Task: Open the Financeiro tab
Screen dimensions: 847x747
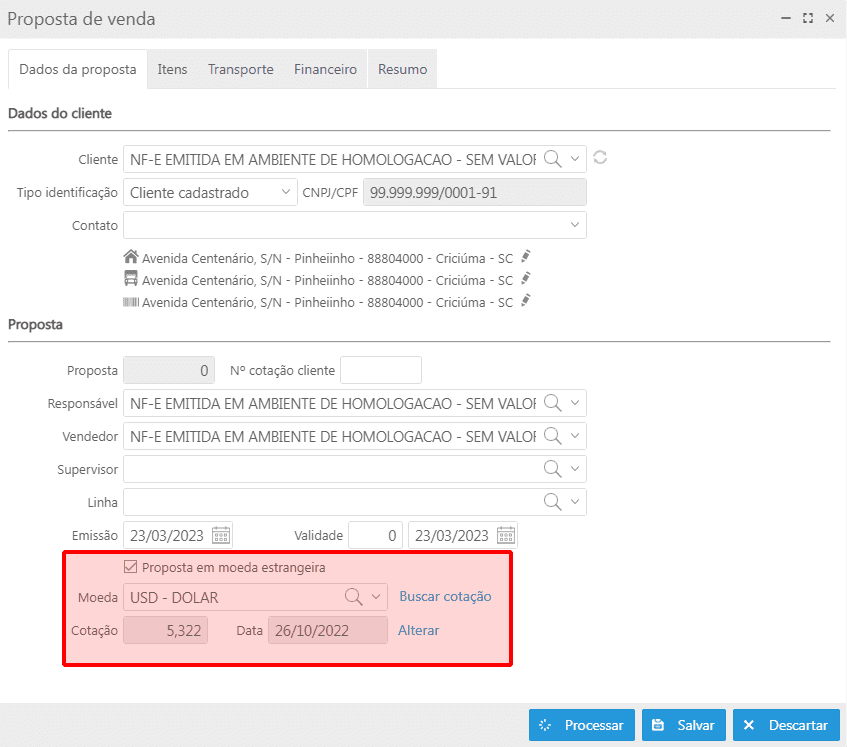Action: click(x=325, y=69)
